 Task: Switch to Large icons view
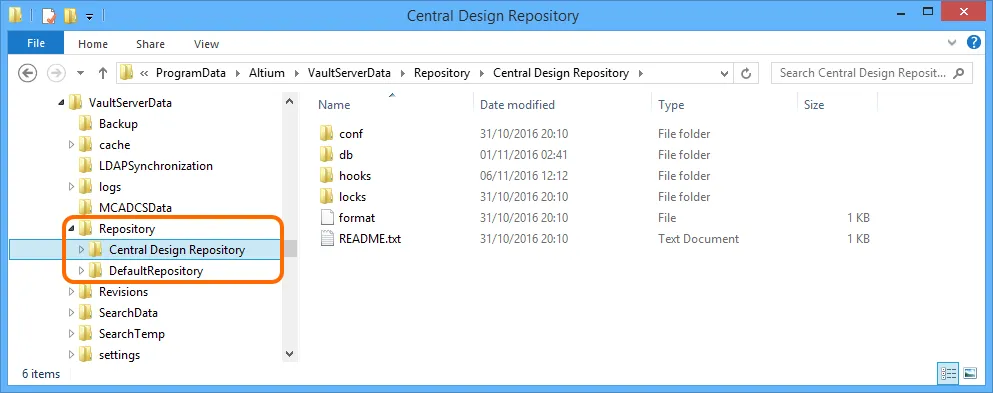(970, 373)
